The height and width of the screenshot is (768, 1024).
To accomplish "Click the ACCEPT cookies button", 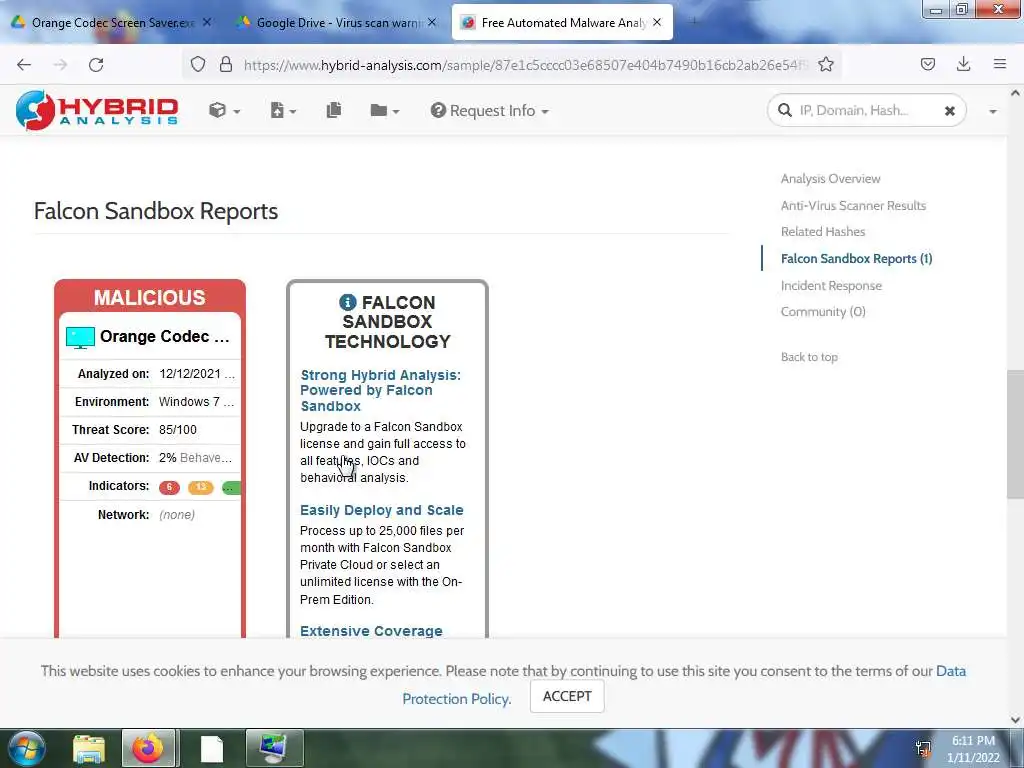I will [x=567, y=696].
